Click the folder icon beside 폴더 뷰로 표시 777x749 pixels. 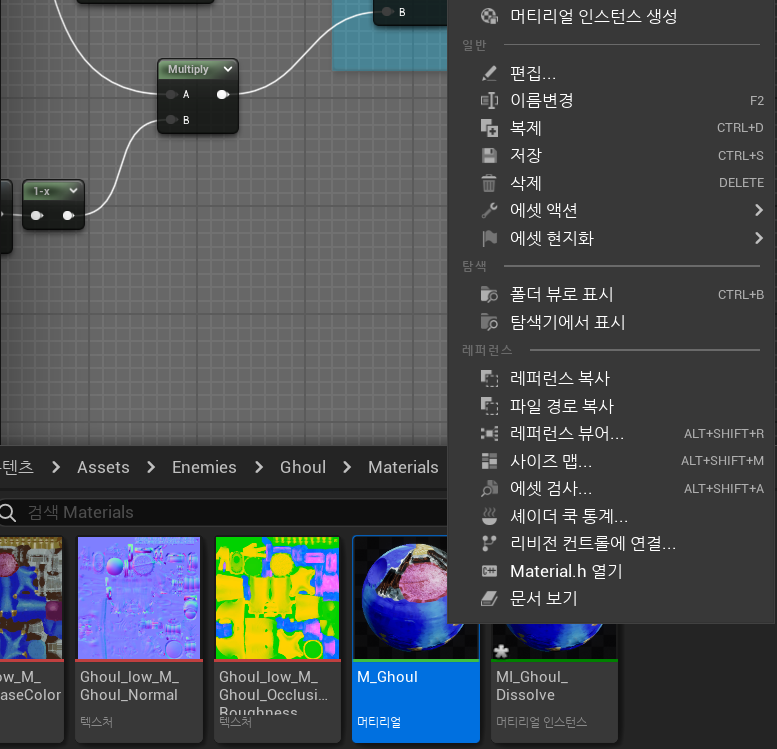[x=489, y=294]
